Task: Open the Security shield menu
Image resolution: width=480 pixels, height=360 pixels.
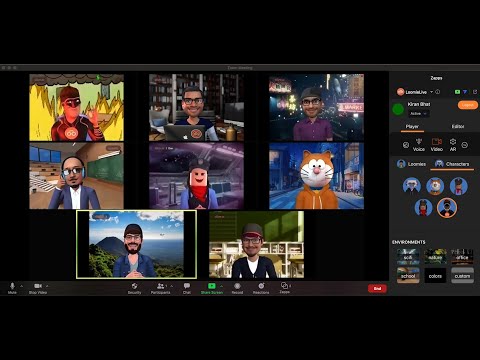Action: [x=134, y=288]
